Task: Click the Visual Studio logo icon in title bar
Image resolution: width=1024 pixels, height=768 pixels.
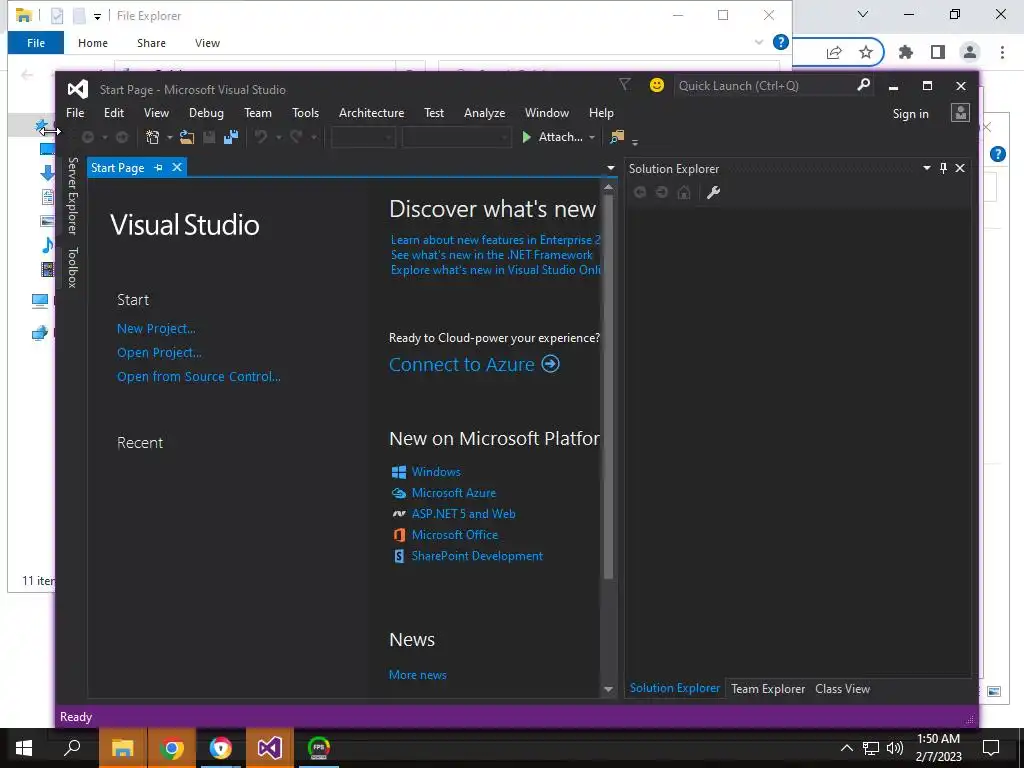Action: tap(78, 89)
